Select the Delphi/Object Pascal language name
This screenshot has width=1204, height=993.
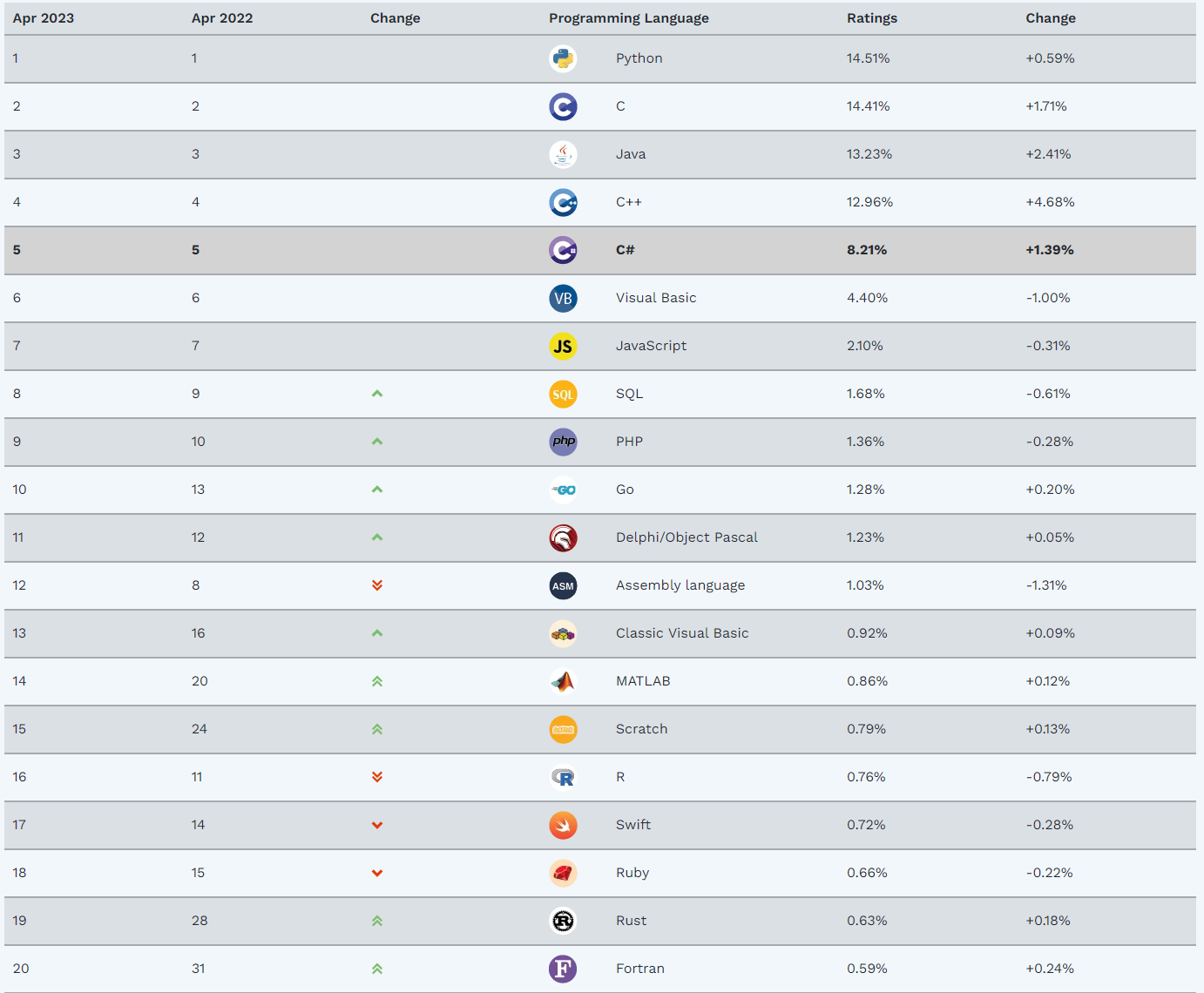(x=687, y=537)
